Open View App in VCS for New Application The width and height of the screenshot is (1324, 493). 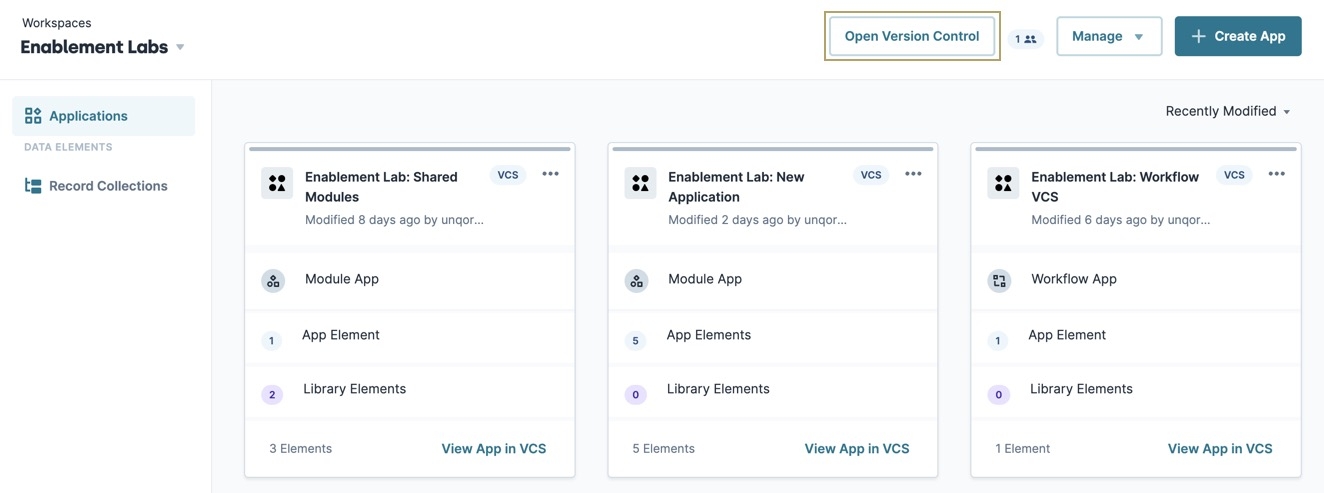(x=857, y=449)
